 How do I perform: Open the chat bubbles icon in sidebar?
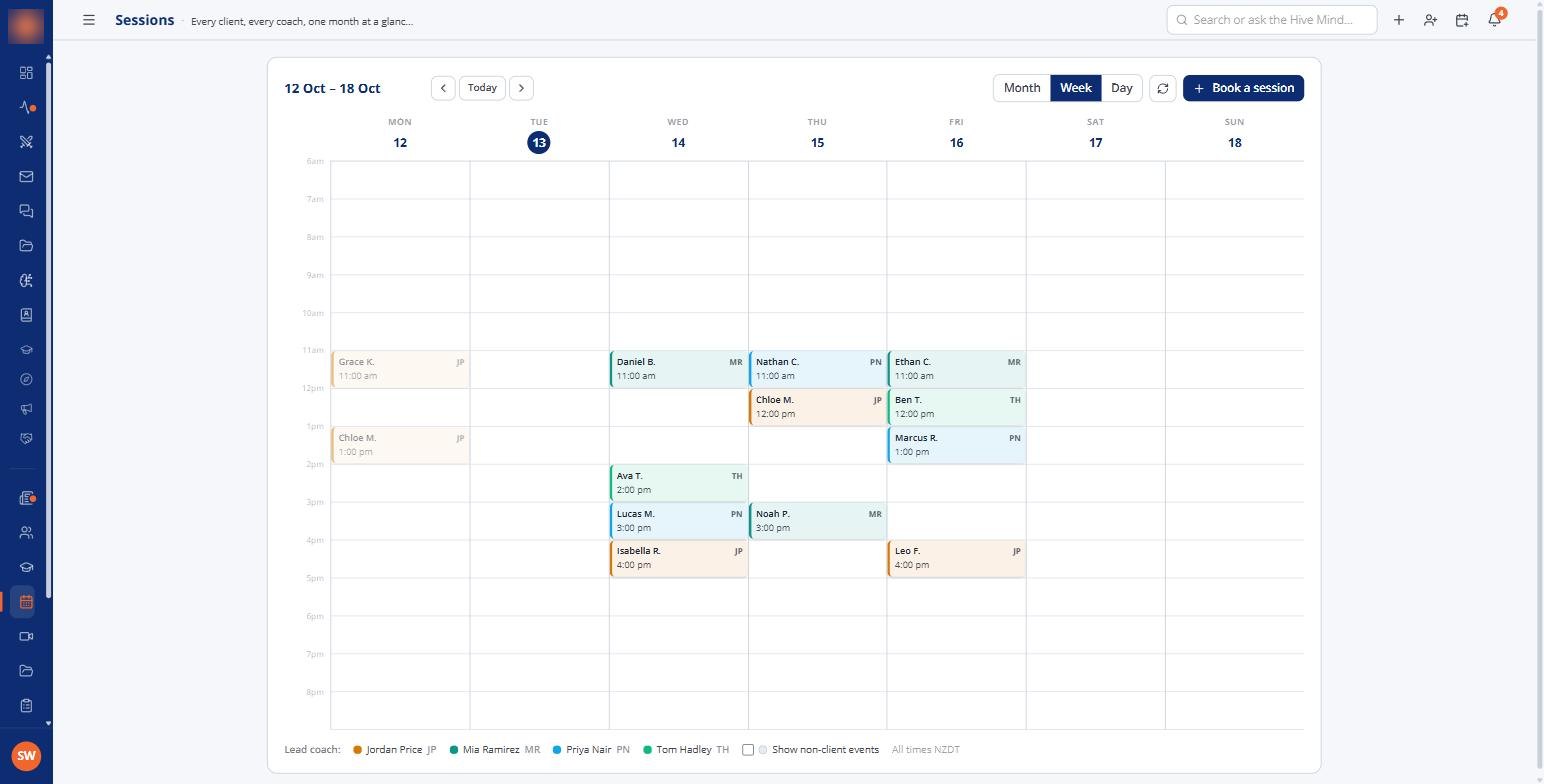[26, 211]
